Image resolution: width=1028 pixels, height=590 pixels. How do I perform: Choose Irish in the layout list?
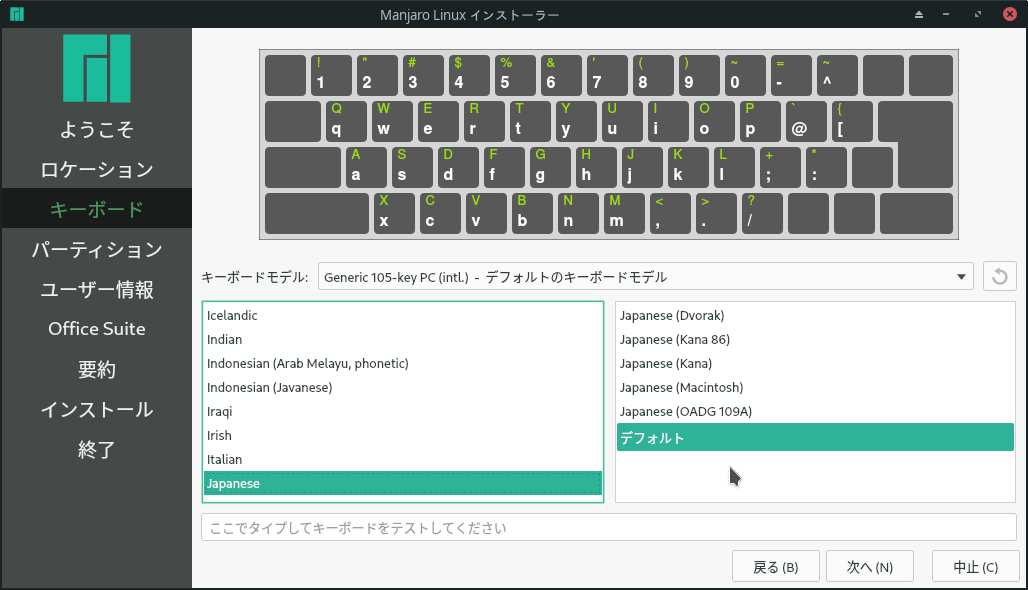point(403,435)
